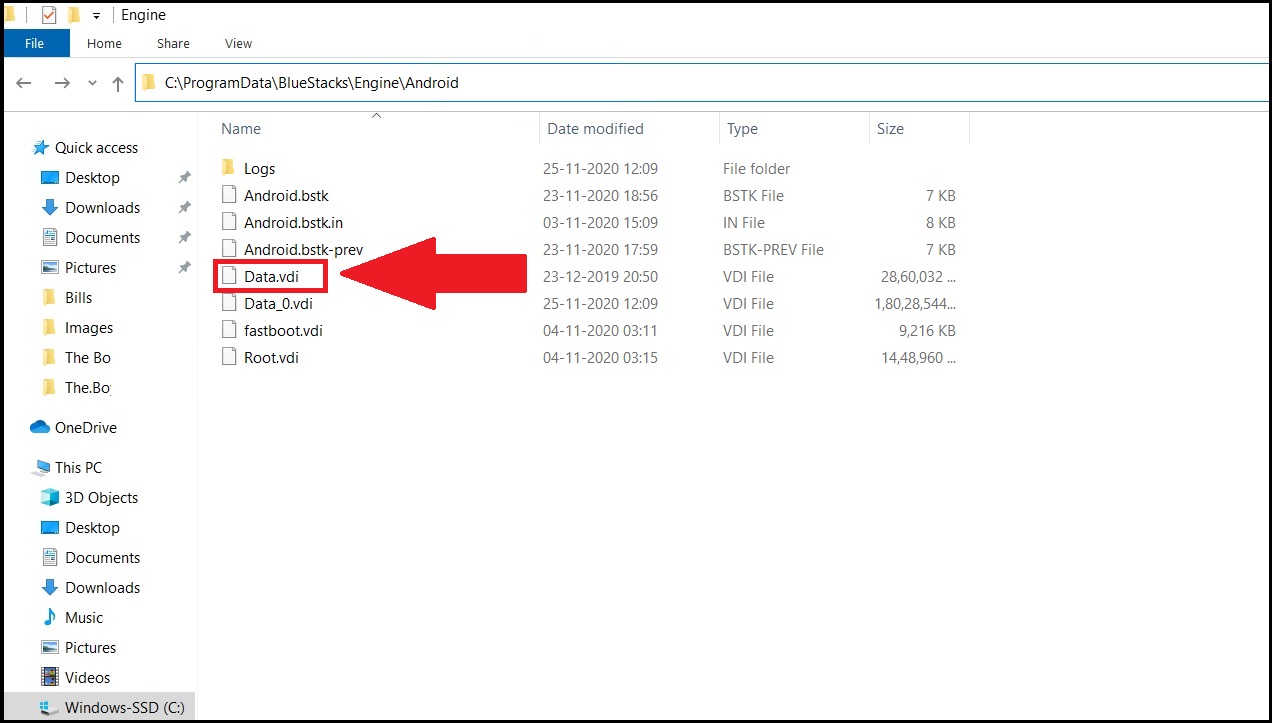Open 3D Objects under This PC
Screen dimensions: 1272x723
(x=101, y=497)
